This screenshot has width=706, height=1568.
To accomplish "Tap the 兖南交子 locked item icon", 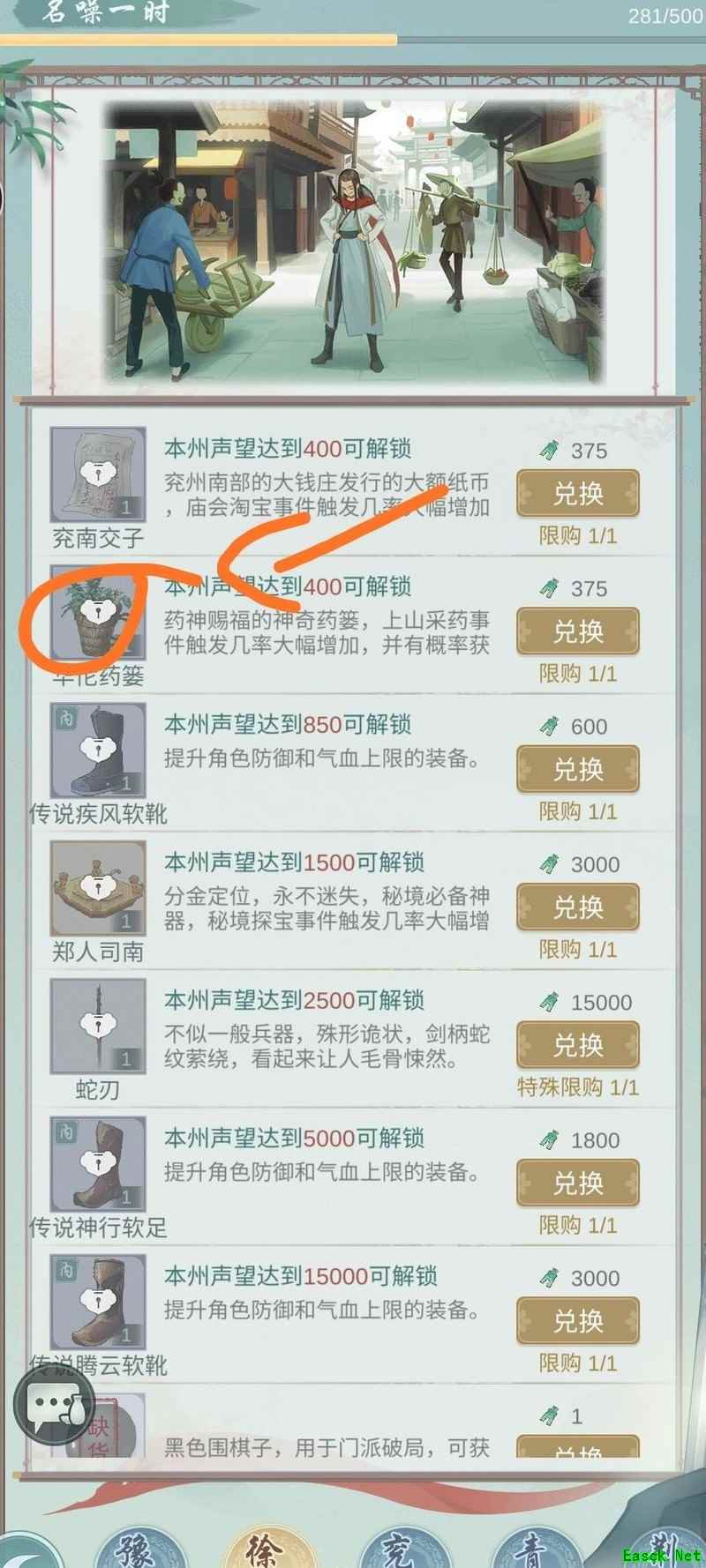I will click(x=97, y=474).
